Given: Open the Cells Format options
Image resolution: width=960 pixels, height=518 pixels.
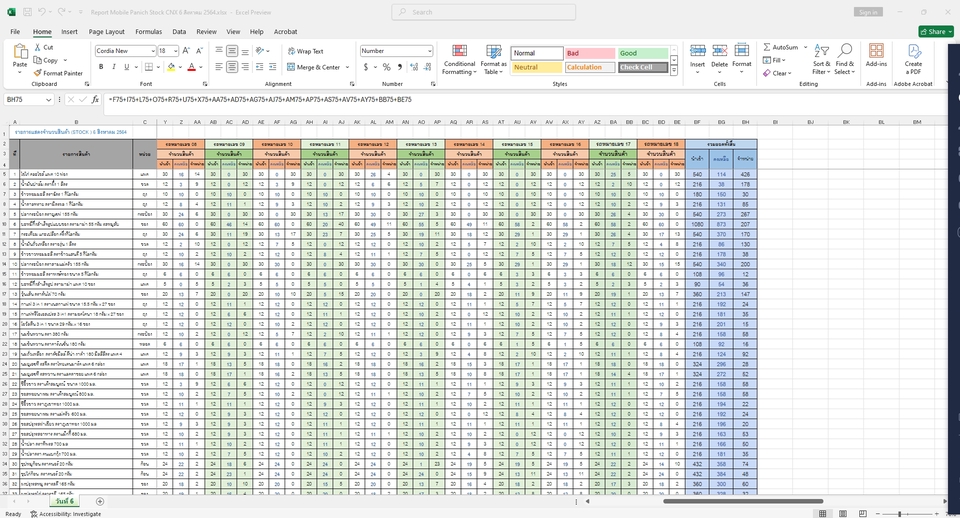Looking at the screenshot, I should coord(741,59).
